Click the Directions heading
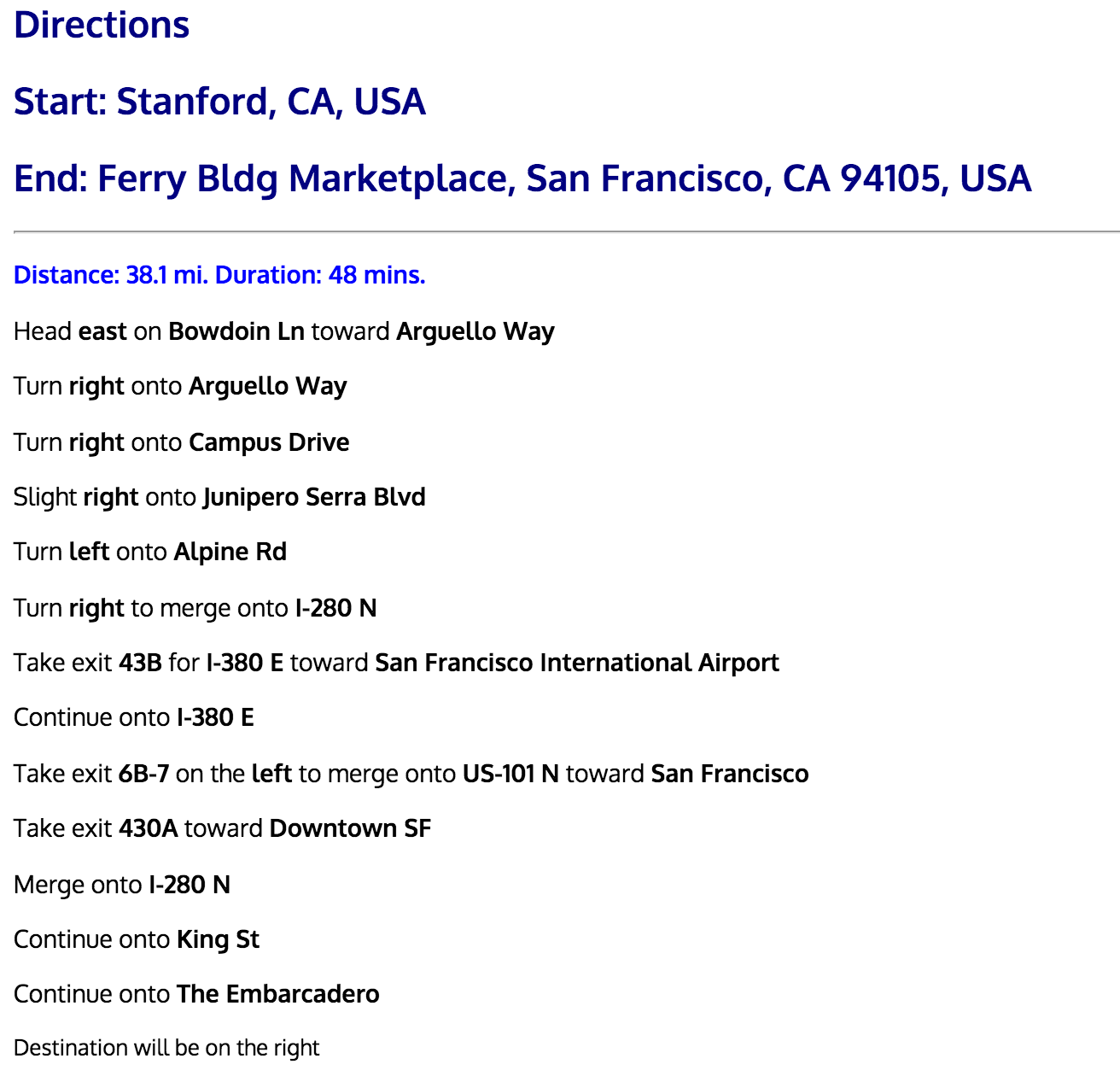The height and width of the screenshot is (1076, 1120). (x=102, y=25)
